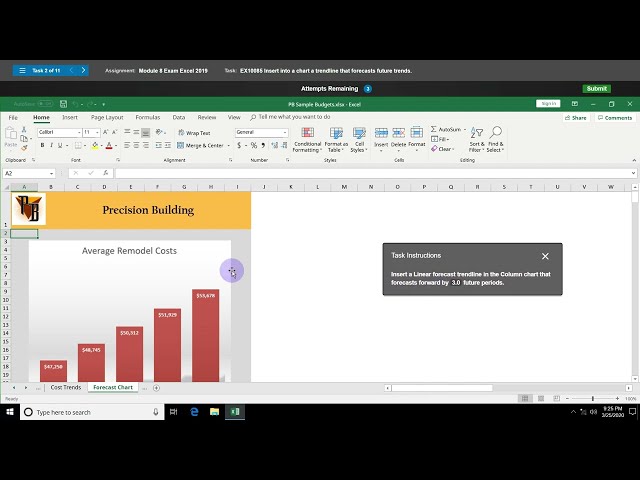Image resolution: width=640 pixels, height=480 pixels.
Task: Switch to the Insert ribbon tab
Action: pos(70,118)
